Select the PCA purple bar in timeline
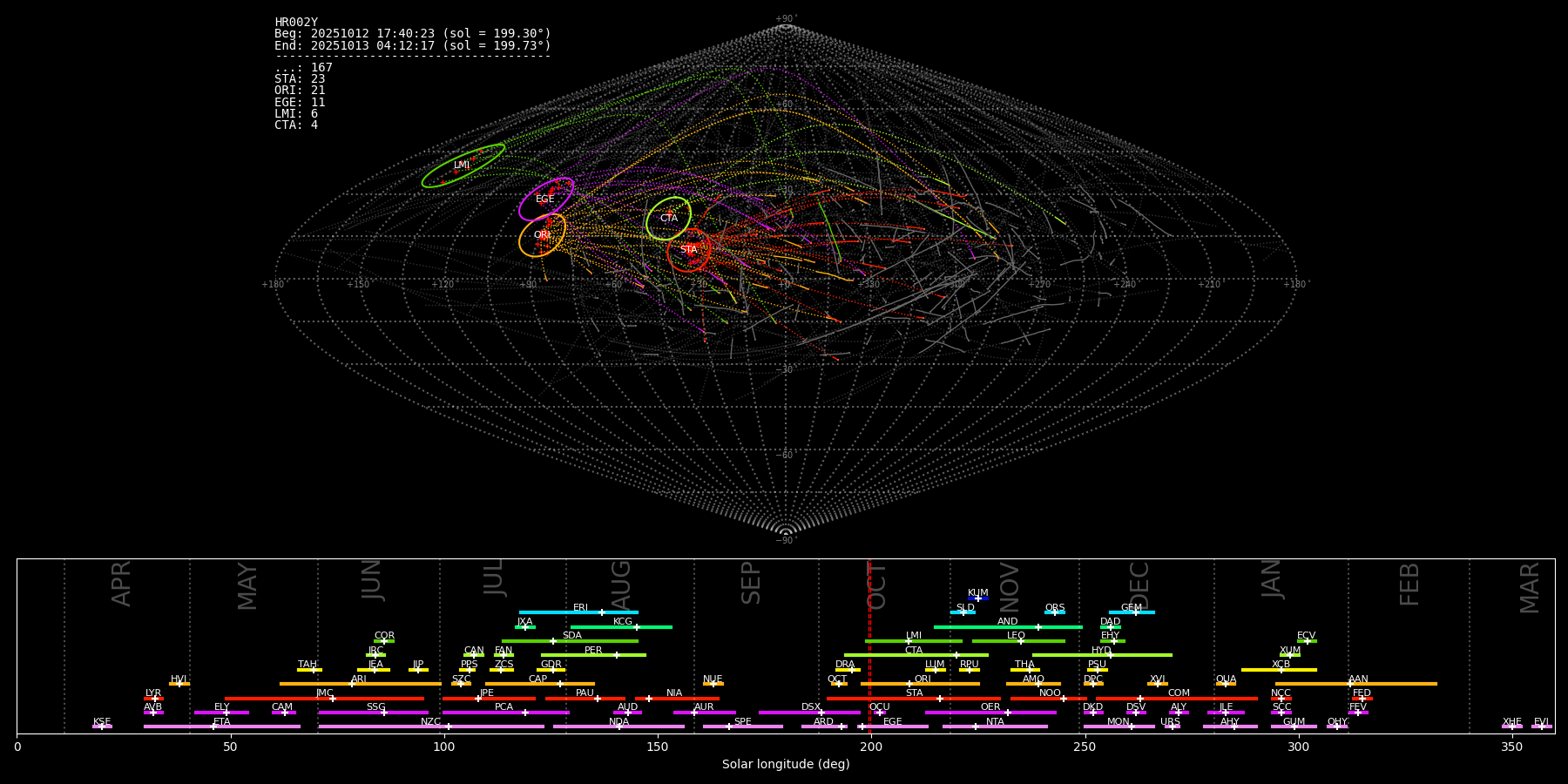The image size is (1568, 784). 505,713
